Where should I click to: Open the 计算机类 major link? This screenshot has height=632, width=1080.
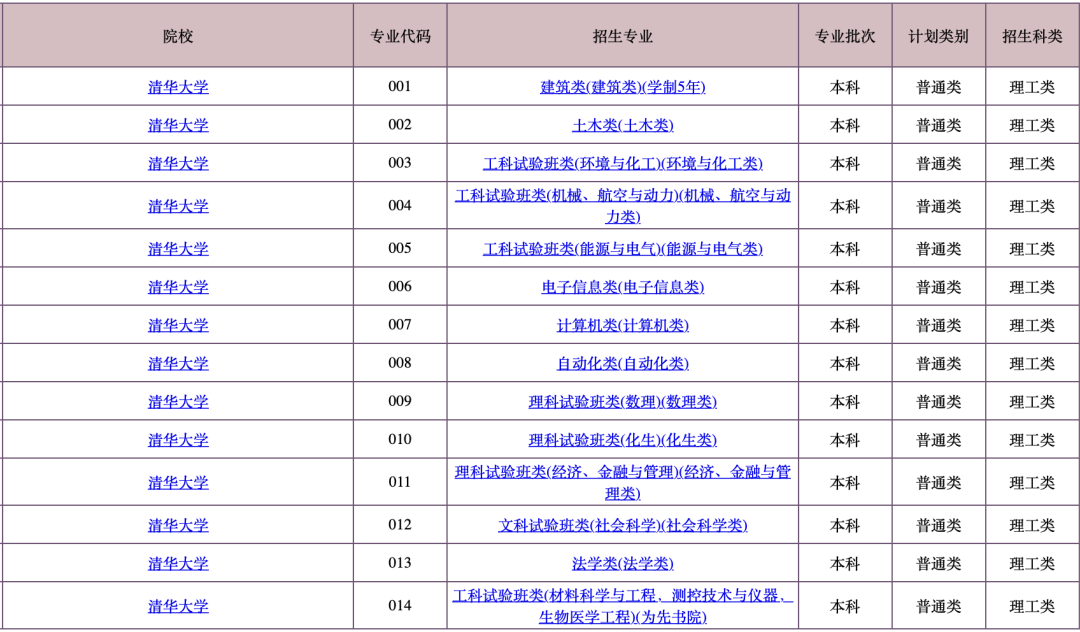[622, 325]
